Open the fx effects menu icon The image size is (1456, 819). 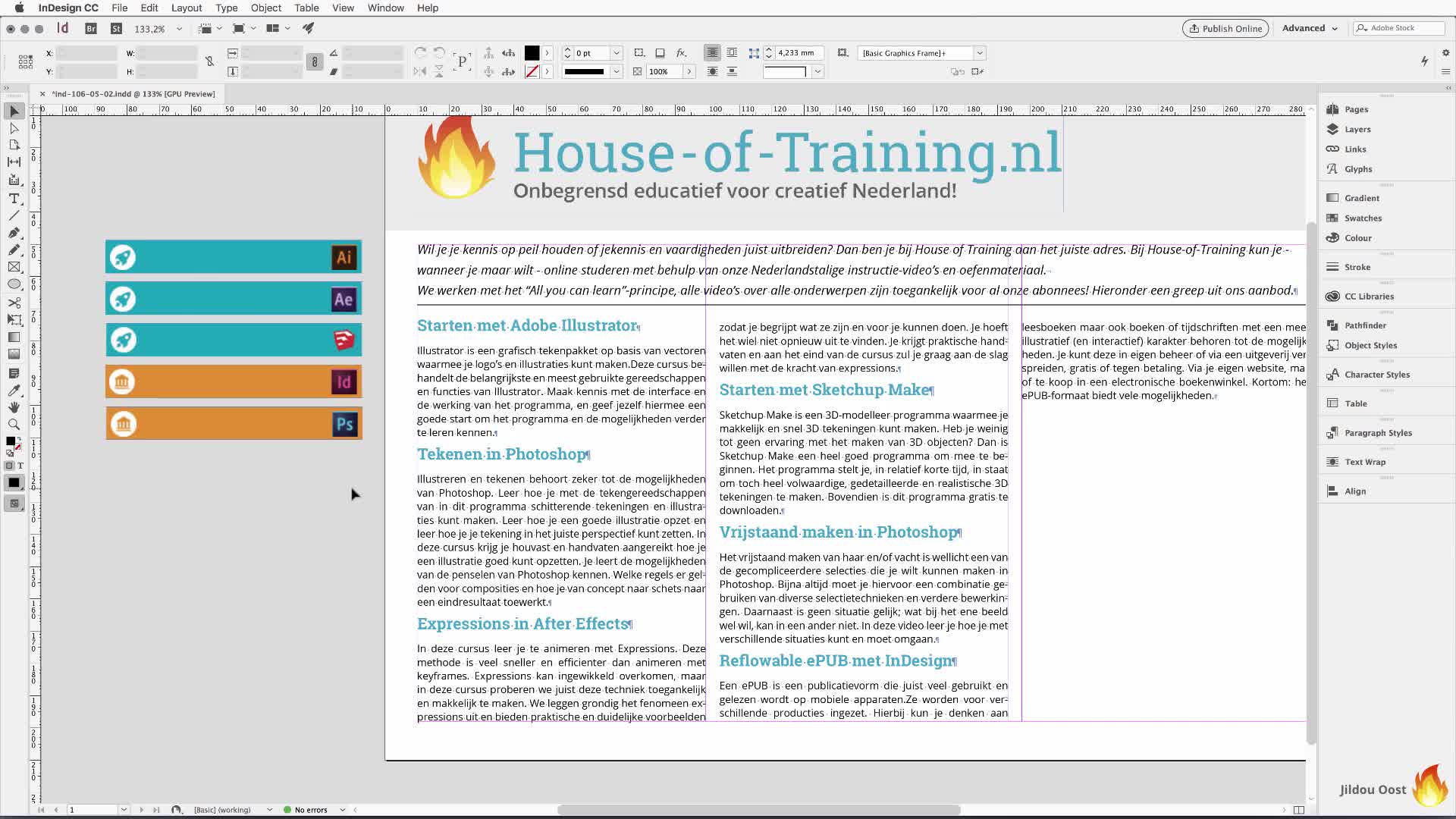[682, 53]
